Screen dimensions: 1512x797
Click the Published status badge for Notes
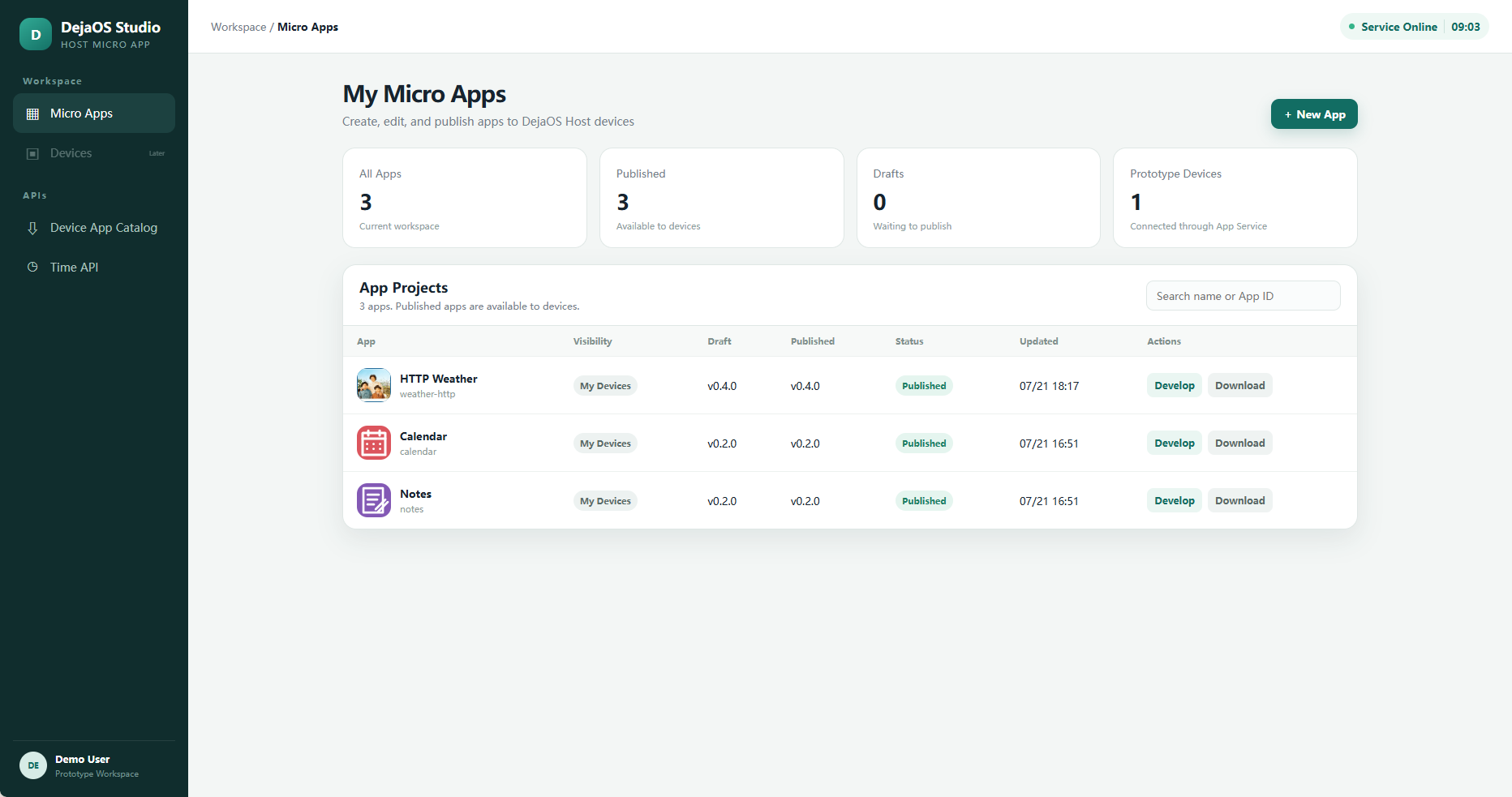click(x=924, y=501)
